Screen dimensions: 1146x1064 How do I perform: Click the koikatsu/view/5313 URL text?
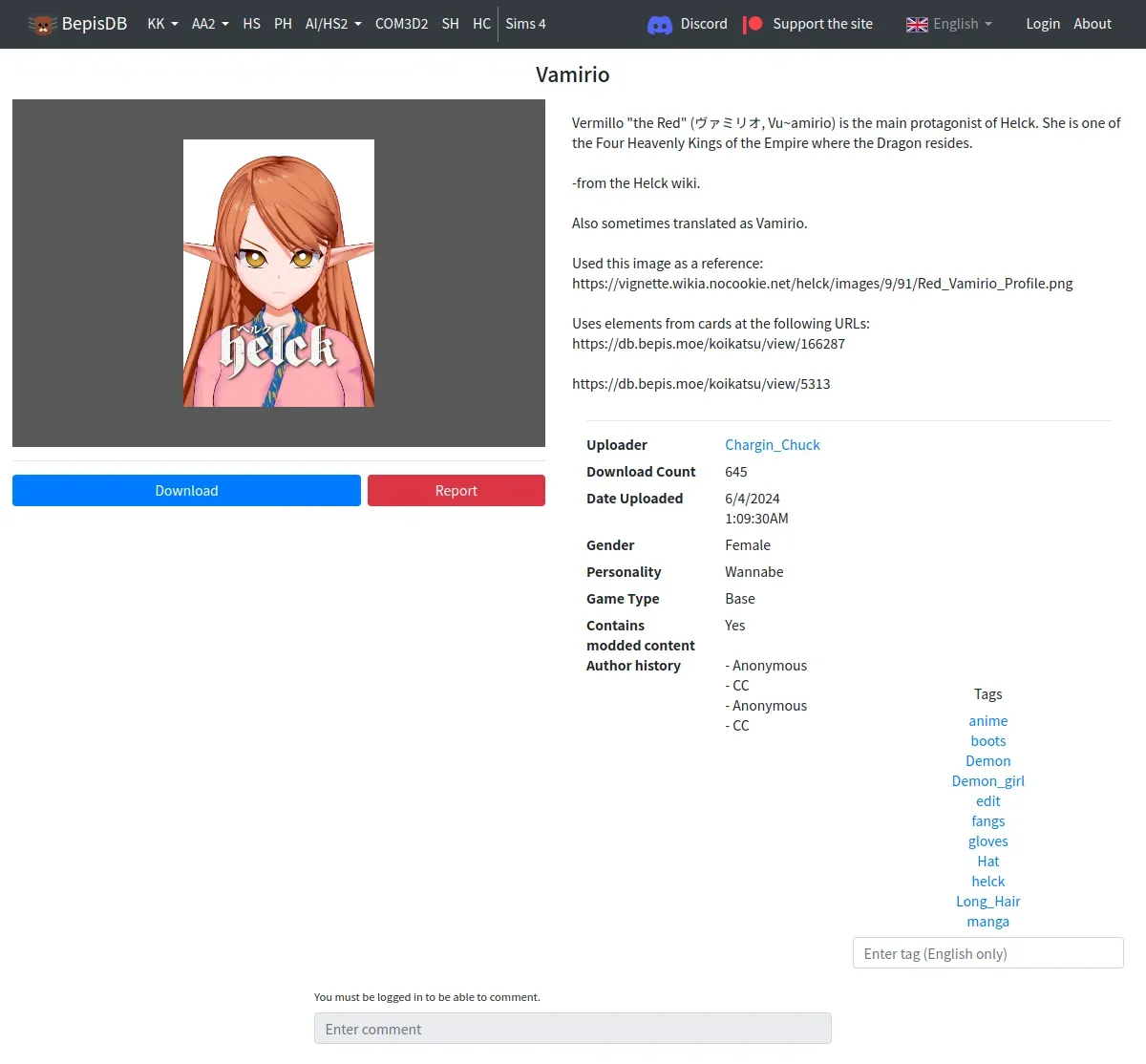[x=701, y=384]
